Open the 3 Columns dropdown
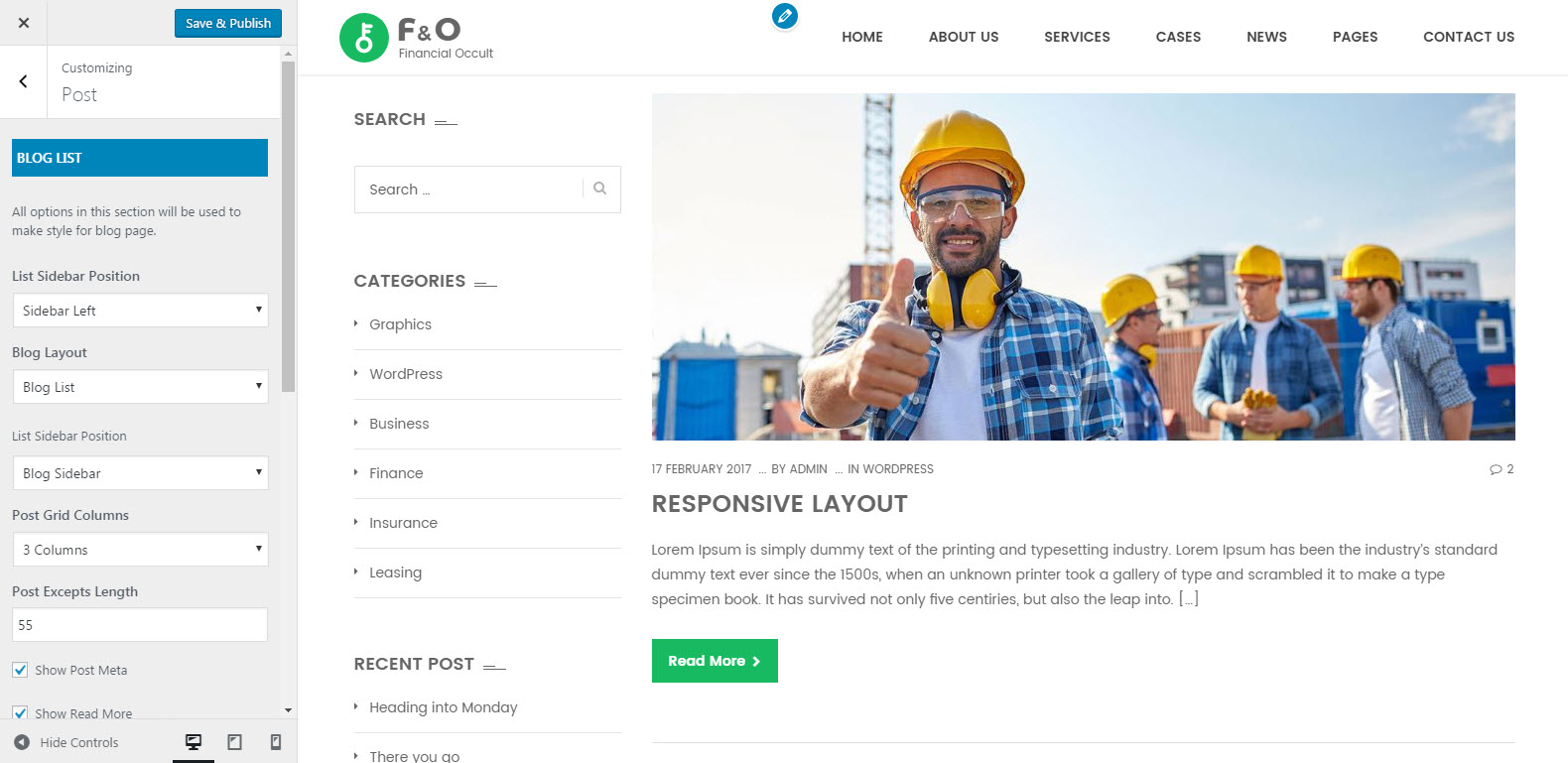This screenshot has height=763, width=1568. 140,550
